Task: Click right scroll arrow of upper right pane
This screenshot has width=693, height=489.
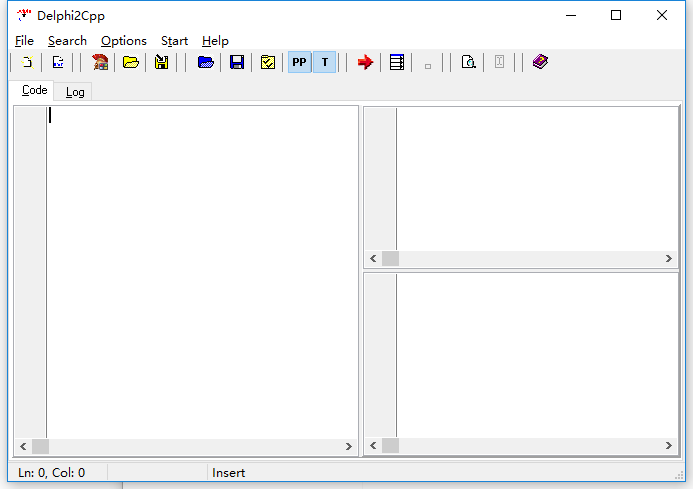Action: pyautogui.click(x=669, y=259)
